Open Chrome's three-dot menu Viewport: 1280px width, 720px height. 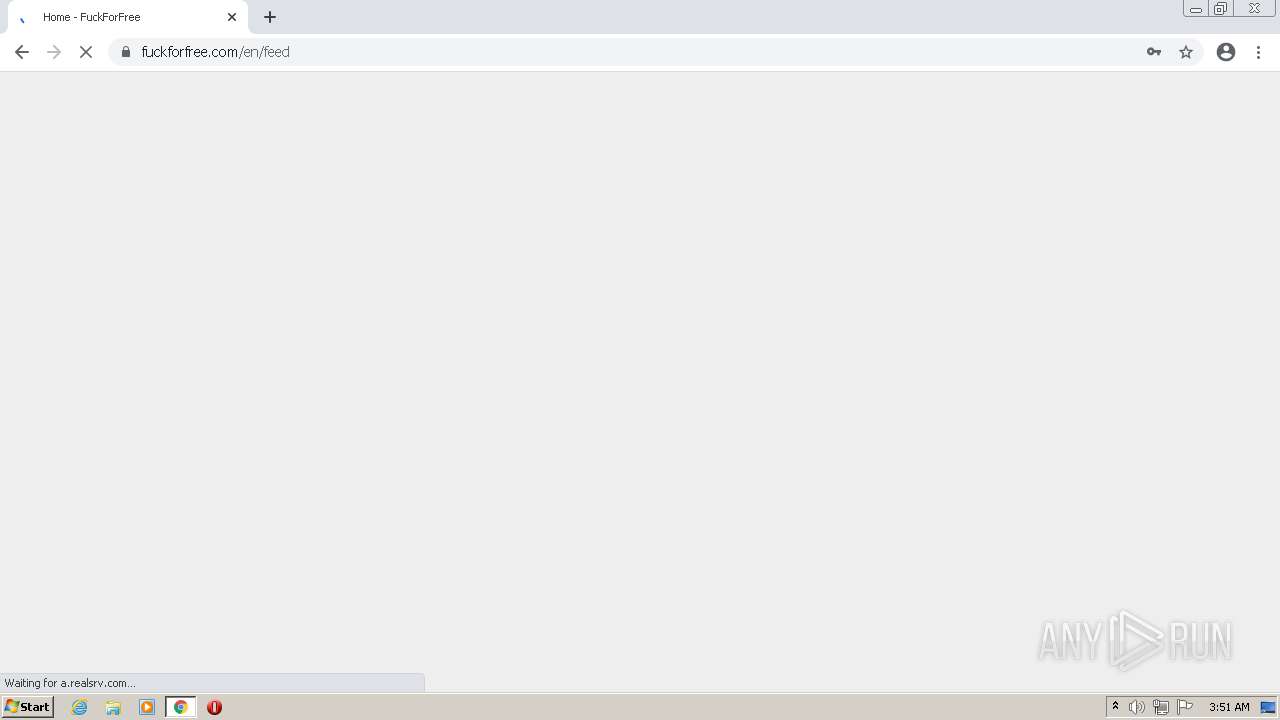coord(1258,52)
